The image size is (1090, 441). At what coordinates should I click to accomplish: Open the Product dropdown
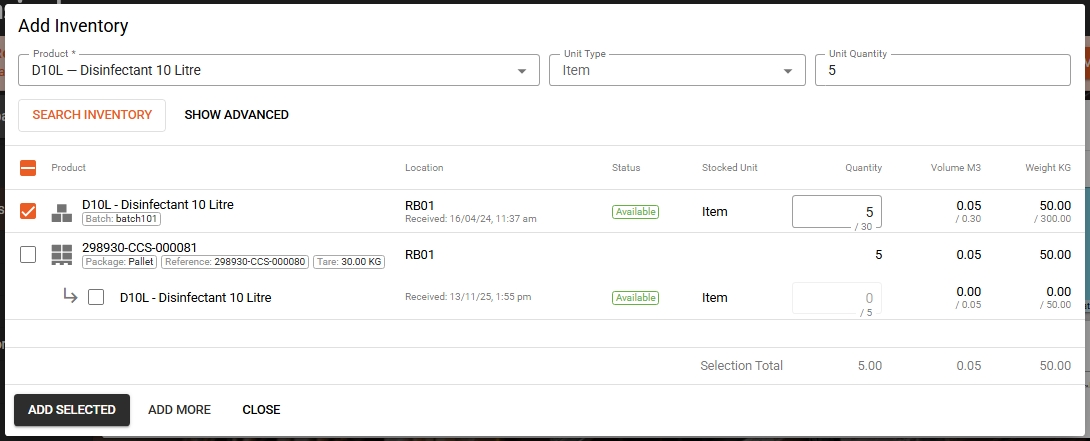click(279, 70)
